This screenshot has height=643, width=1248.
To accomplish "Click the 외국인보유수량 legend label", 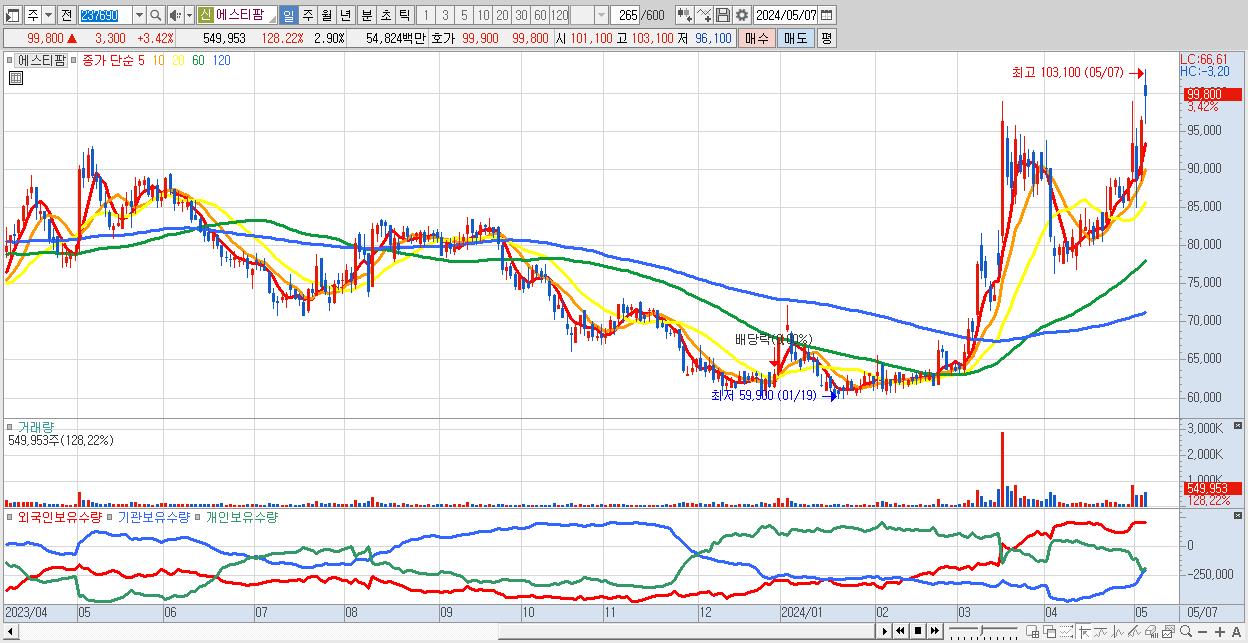I will click(59, 517).
